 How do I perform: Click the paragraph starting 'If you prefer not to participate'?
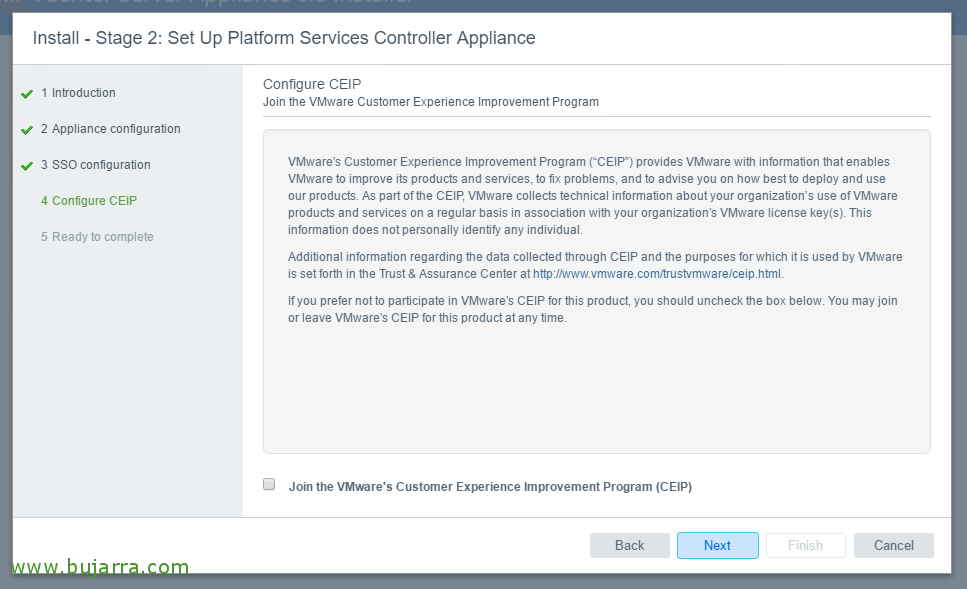click(593, 310)
